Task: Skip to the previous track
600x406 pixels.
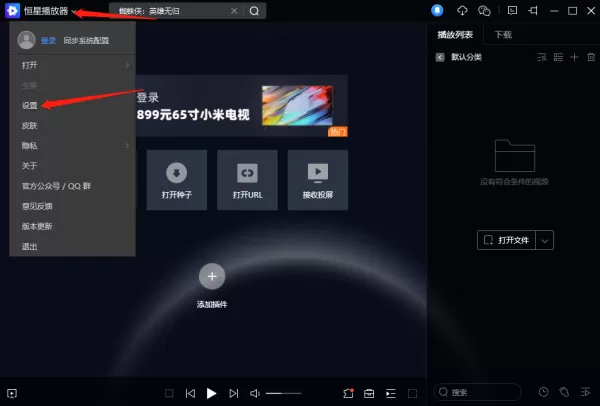Action: (190, 393)
